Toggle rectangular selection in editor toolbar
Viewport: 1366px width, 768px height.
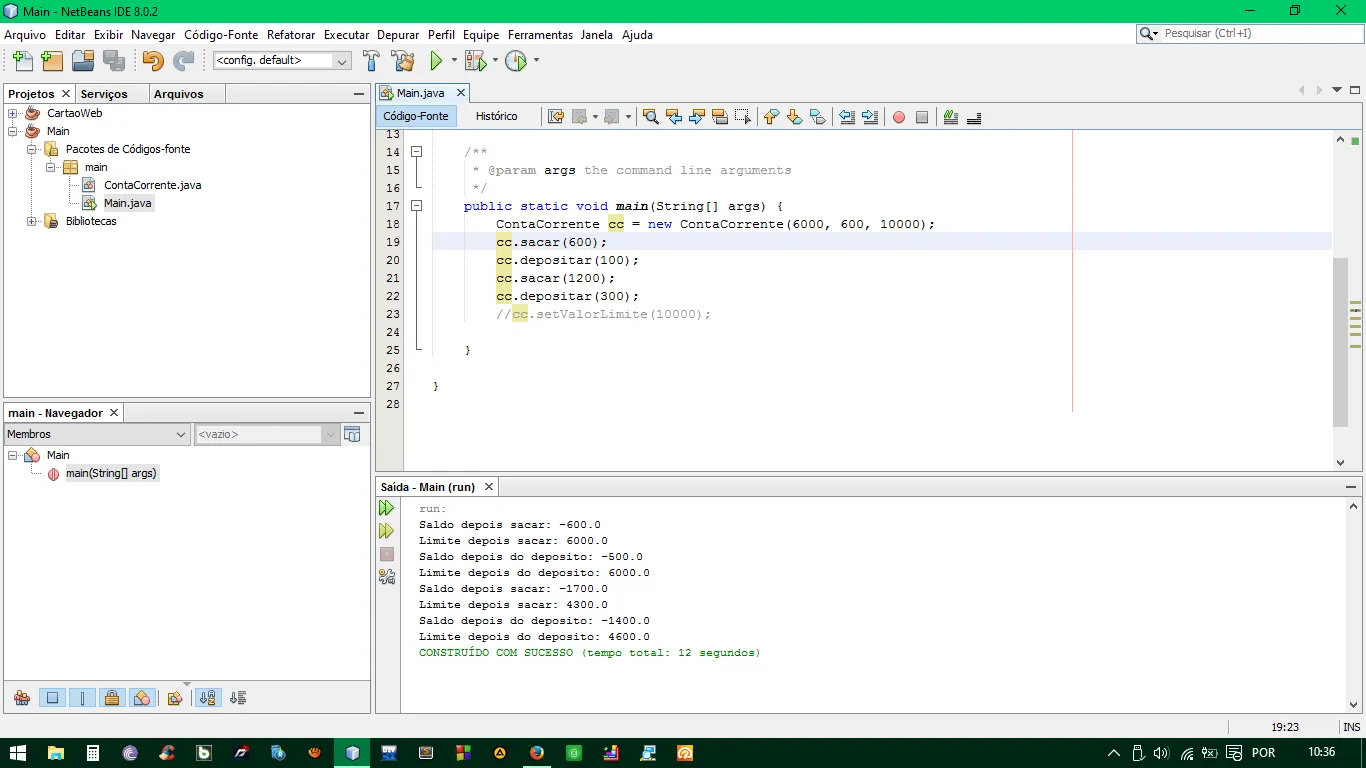point(742,117)
